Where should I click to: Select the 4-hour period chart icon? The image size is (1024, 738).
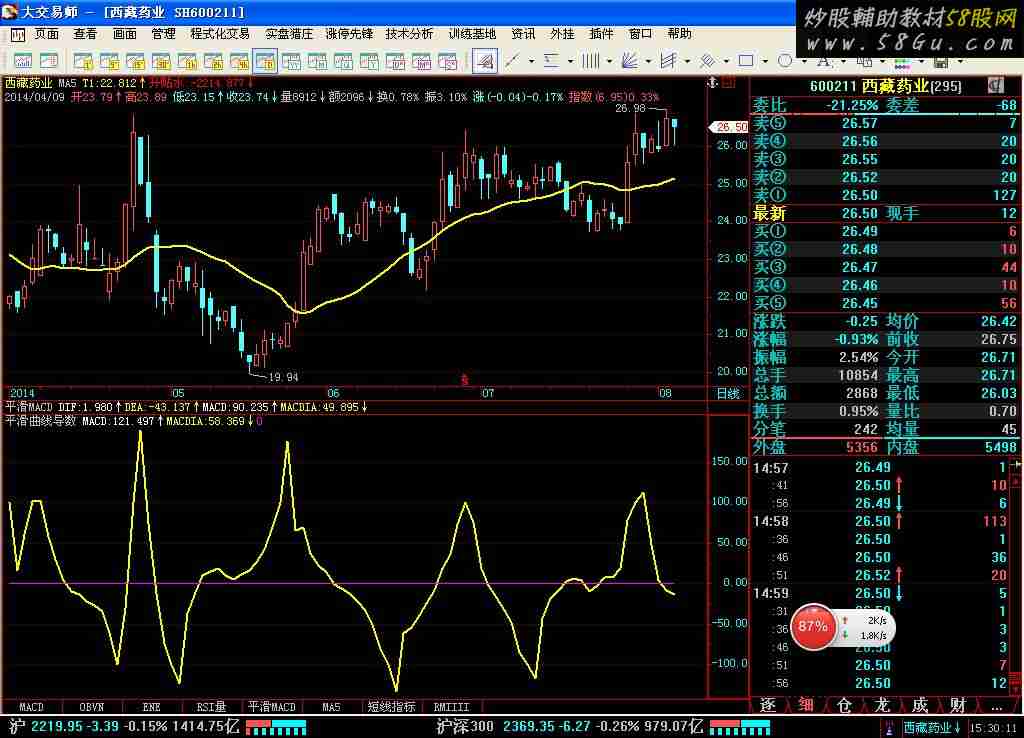coord(240,61)
